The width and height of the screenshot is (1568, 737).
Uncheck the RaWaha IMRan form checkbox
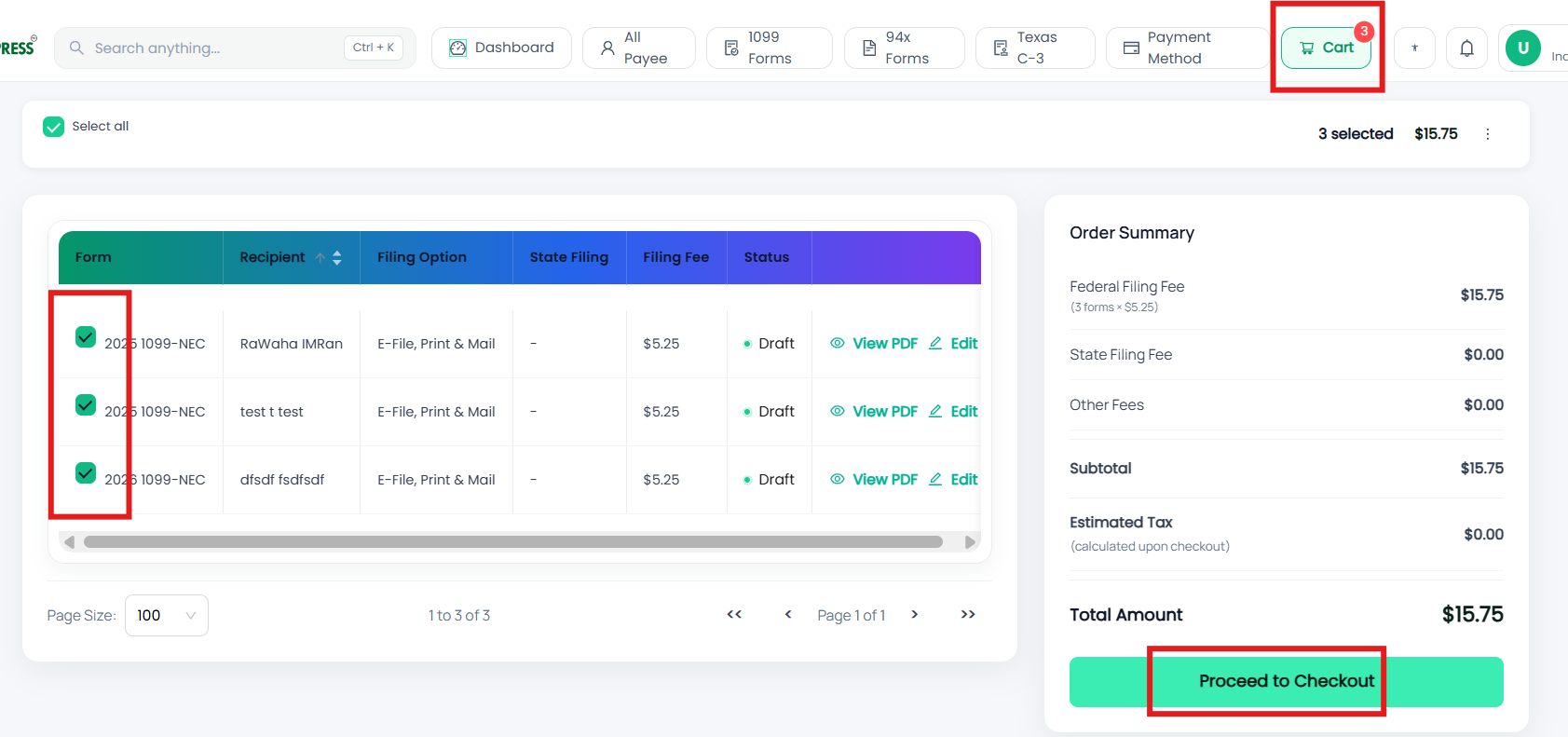[86, 337]
